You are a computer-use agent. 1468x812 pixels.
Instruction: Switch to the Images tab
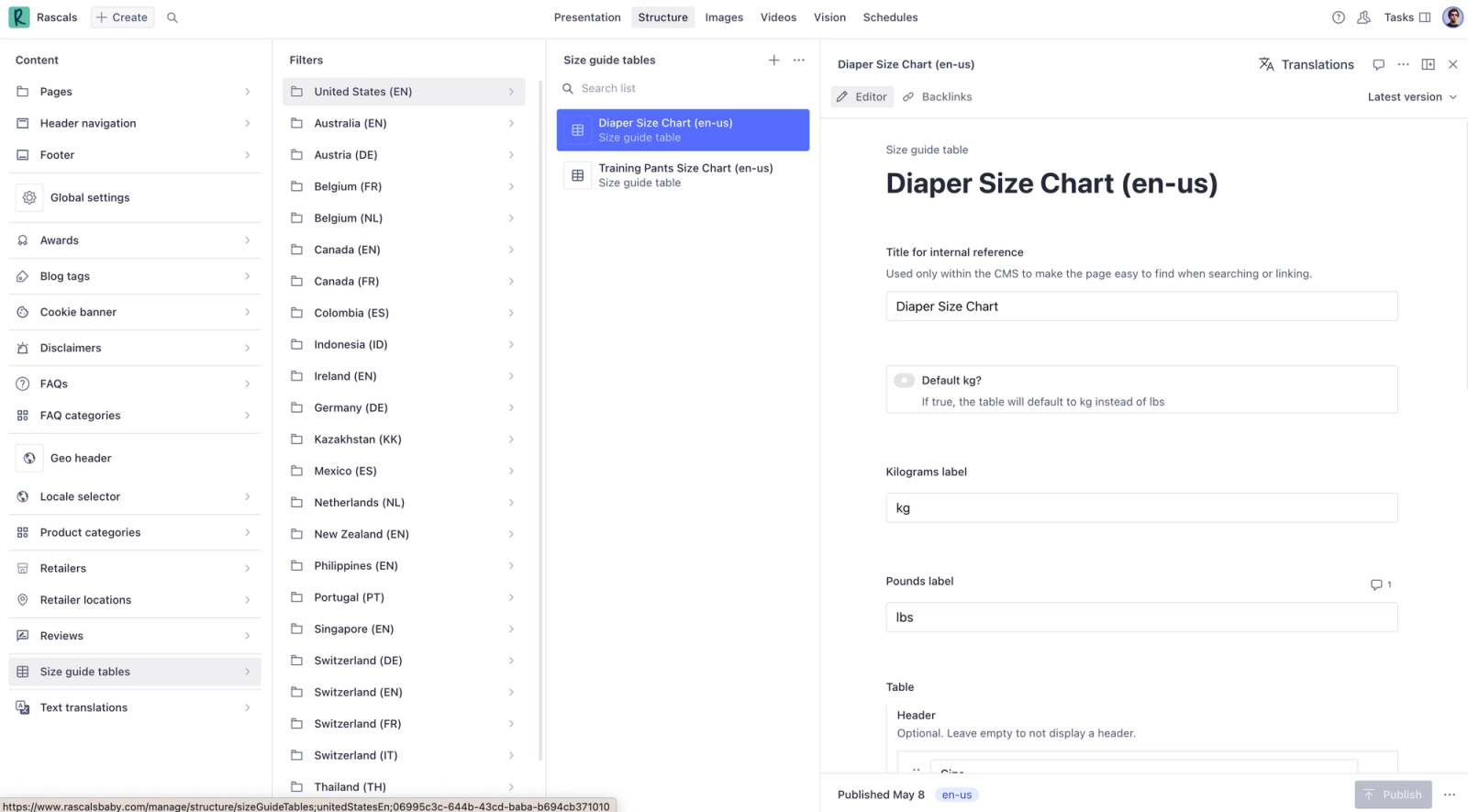[x=724, y=17]
